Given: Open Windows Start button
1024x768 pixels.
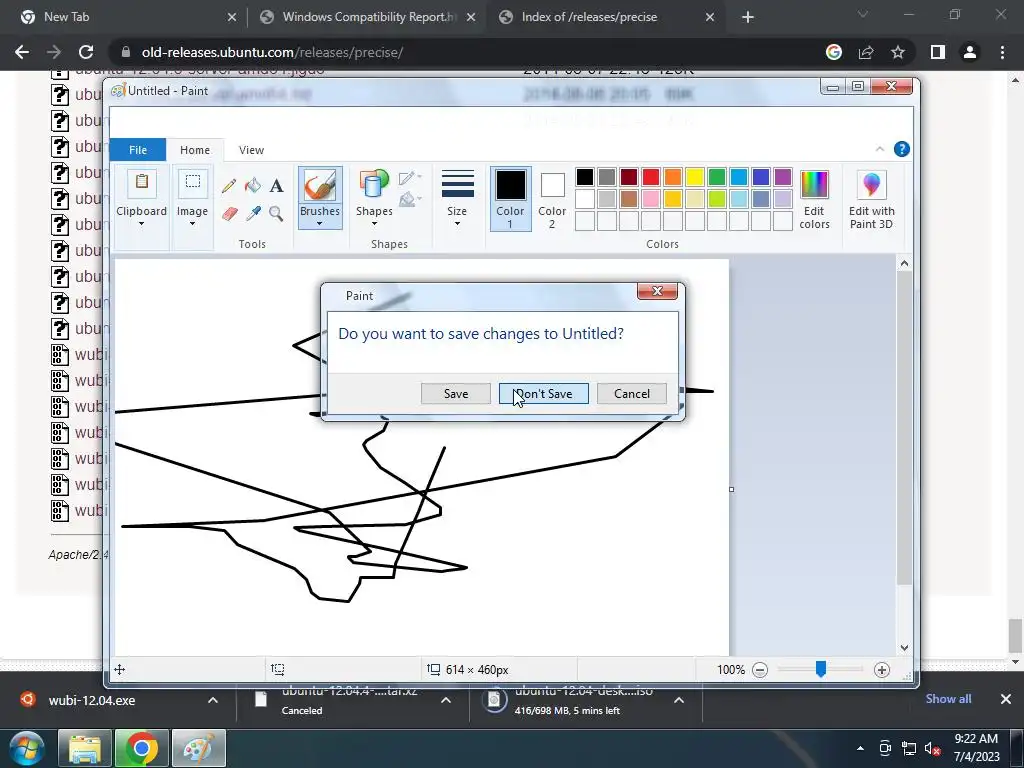Looking at the screenshot, I should click(x=27, y=749).
